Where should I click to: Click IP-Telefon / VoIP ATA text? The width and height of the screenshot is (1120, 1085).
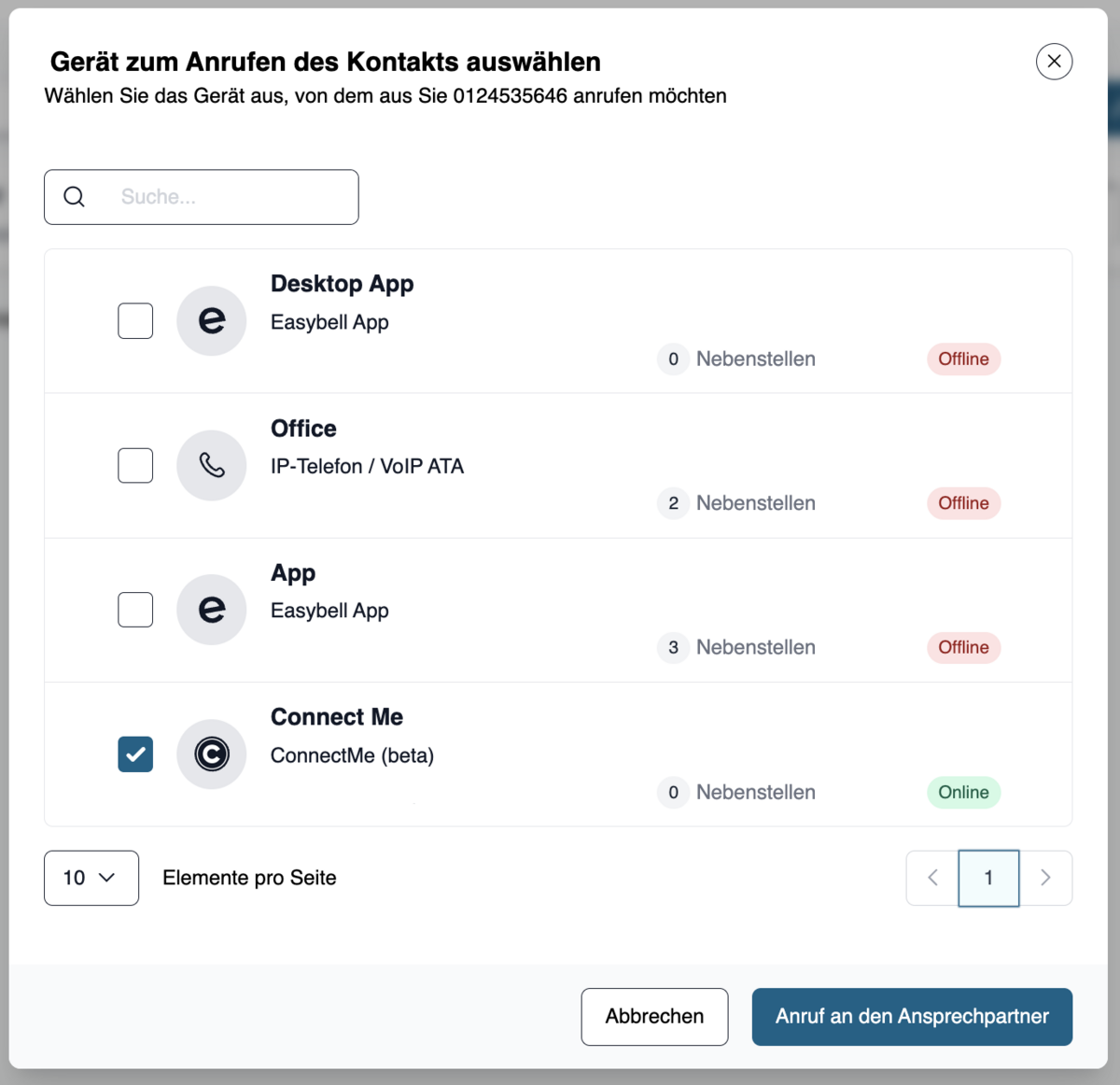click(x=367, y=466)
